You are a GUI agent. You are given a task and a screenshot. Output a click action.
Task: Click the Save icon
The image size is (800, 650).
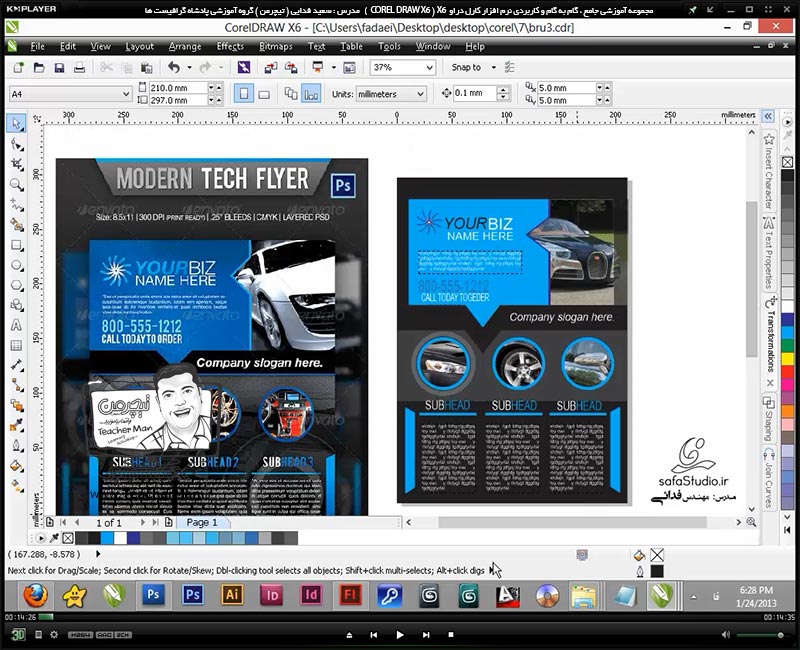coord(59,67)
